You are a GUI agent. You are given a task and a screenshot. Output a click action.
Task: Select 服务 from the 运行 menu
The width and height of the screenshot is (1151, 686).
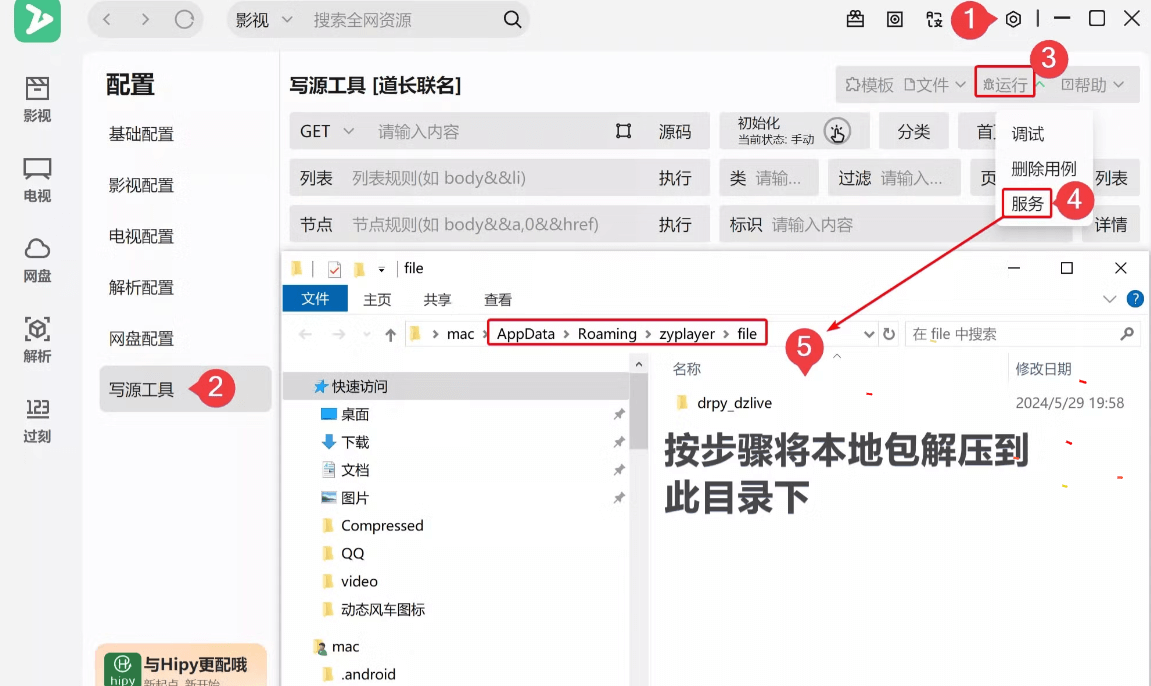click(1027, 203)
